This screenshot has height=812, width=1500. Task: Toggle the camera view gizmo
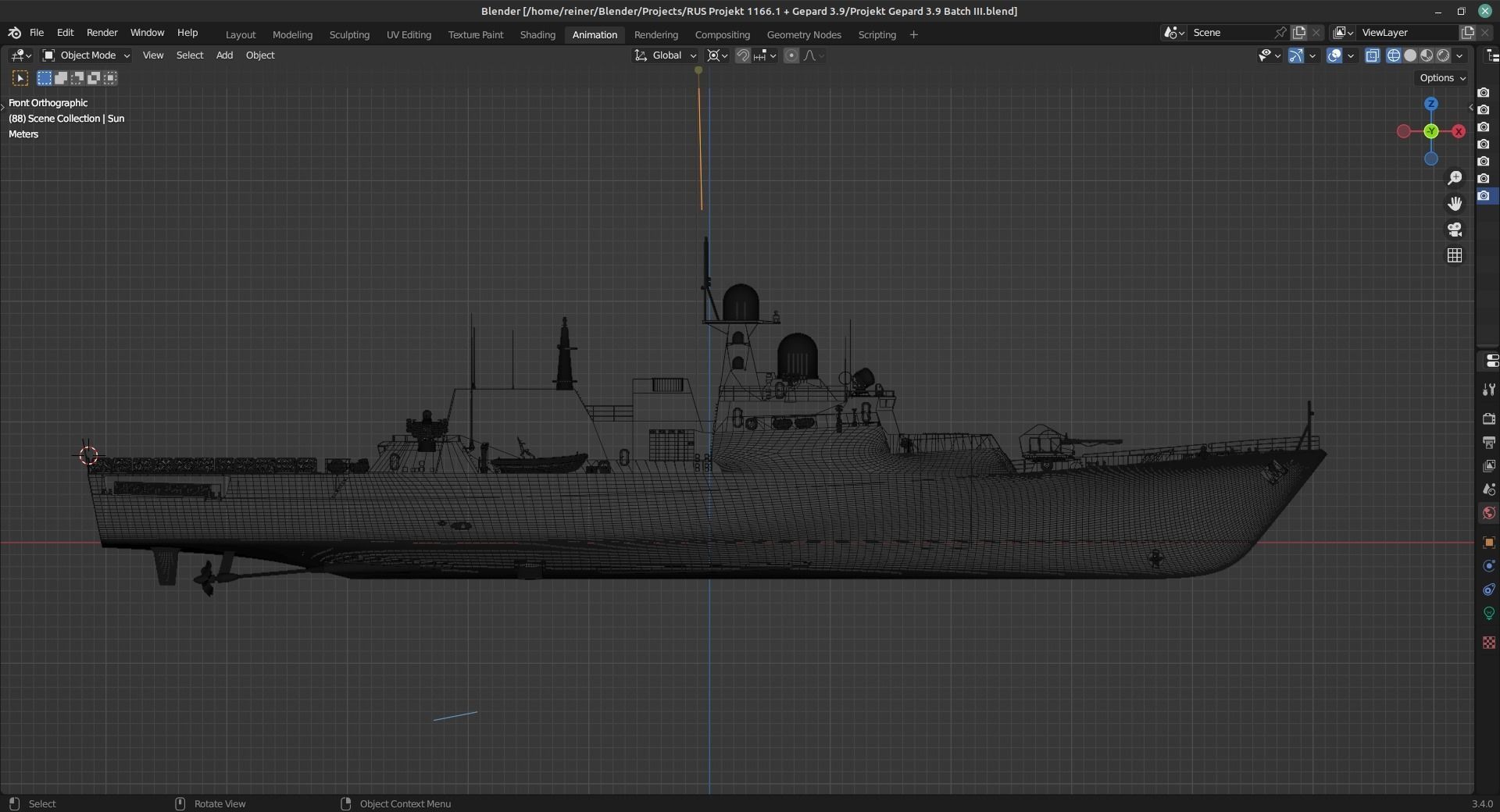(1455, 230)
